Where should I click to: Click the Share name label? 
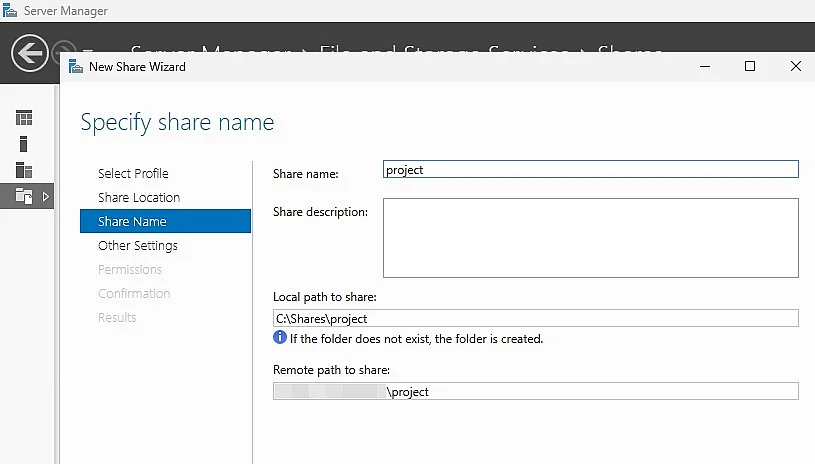tap(306, 174)
